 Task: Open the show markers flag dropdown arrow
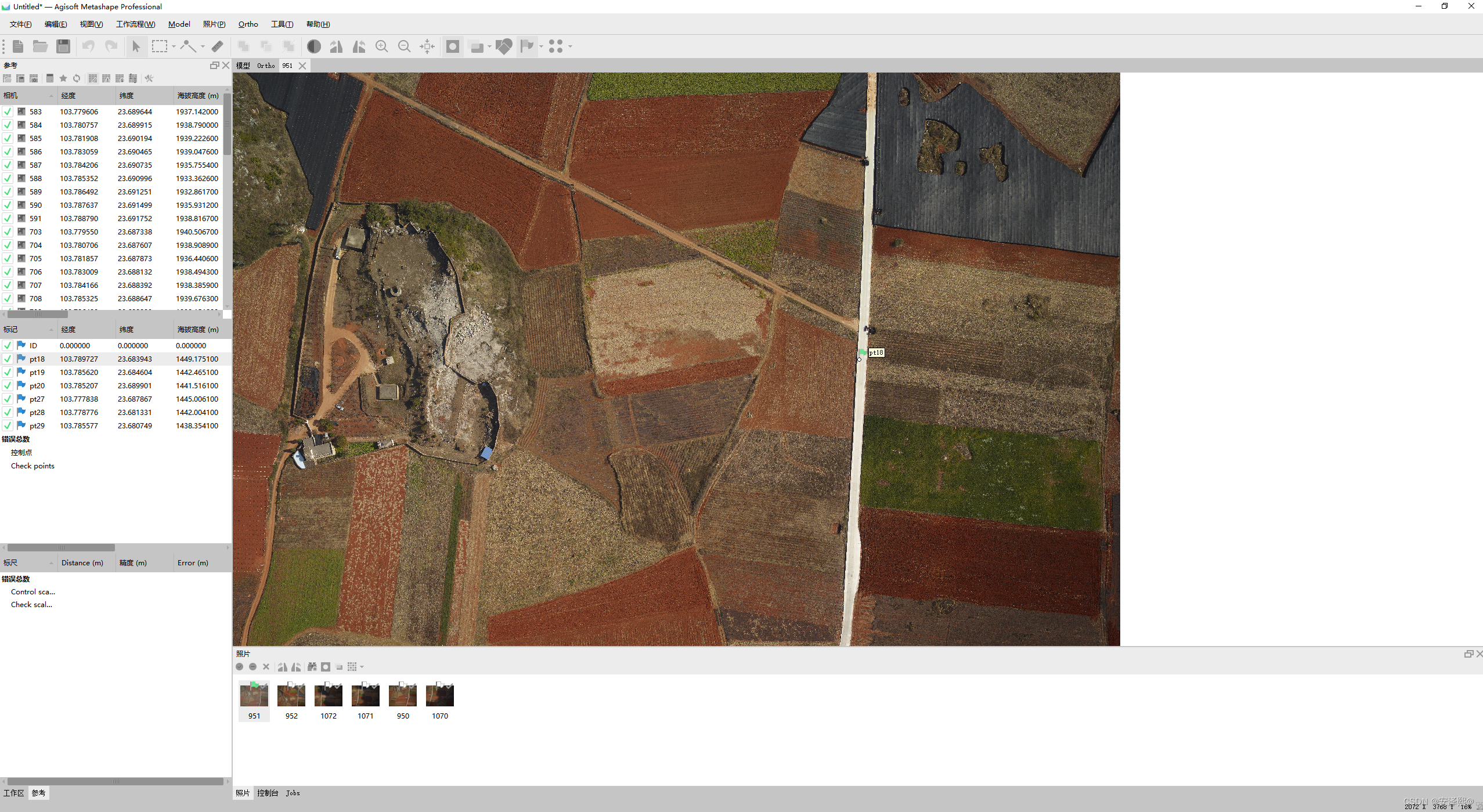pos(541,46)
